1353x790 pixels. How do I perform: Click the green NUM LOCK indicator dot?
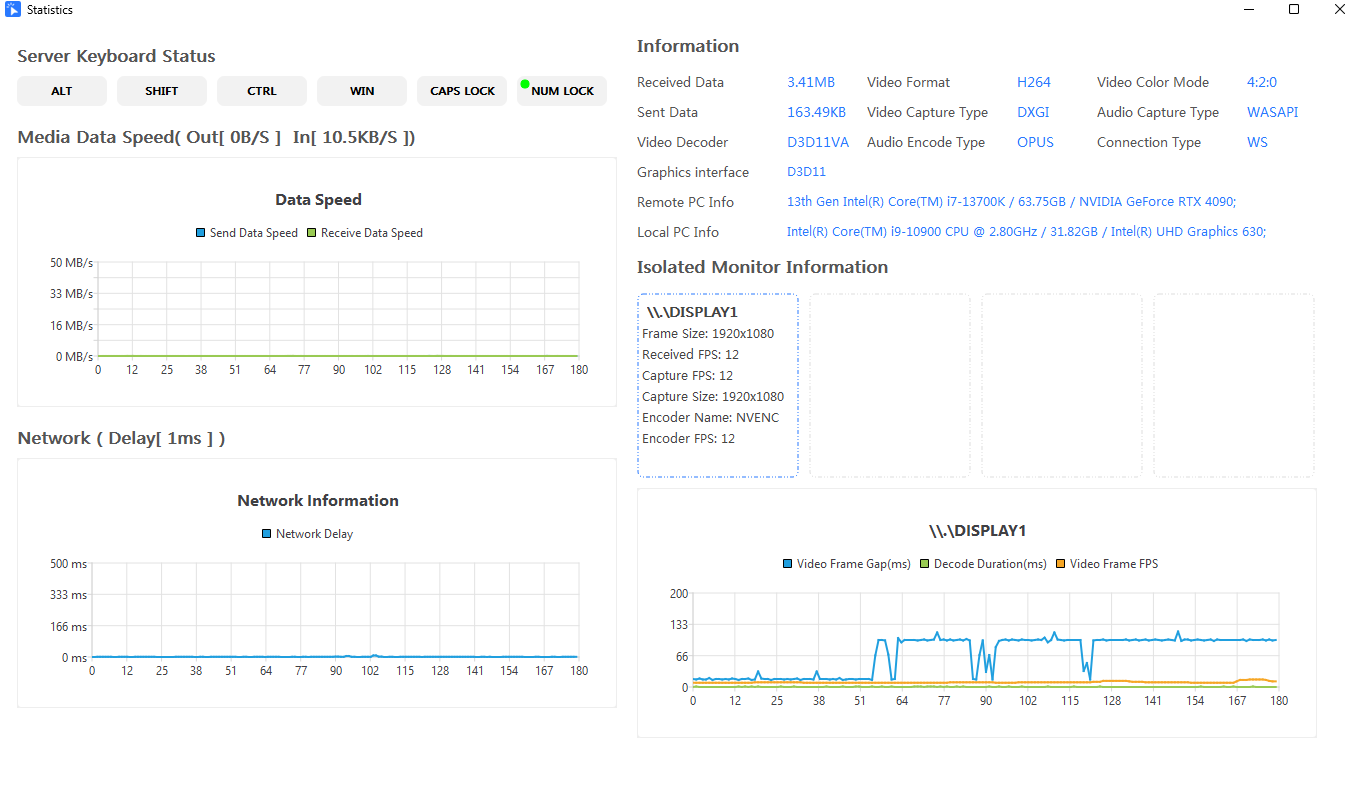(x=525, y=84)
